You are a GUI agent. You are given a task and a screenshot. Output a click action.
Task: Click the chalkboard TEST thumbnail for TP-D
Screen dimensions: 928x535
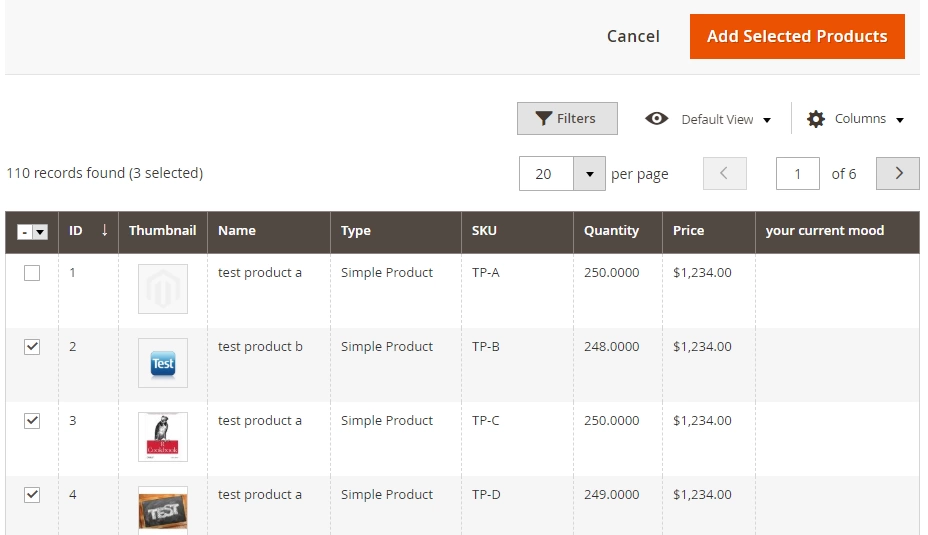[x=163, y=511]
